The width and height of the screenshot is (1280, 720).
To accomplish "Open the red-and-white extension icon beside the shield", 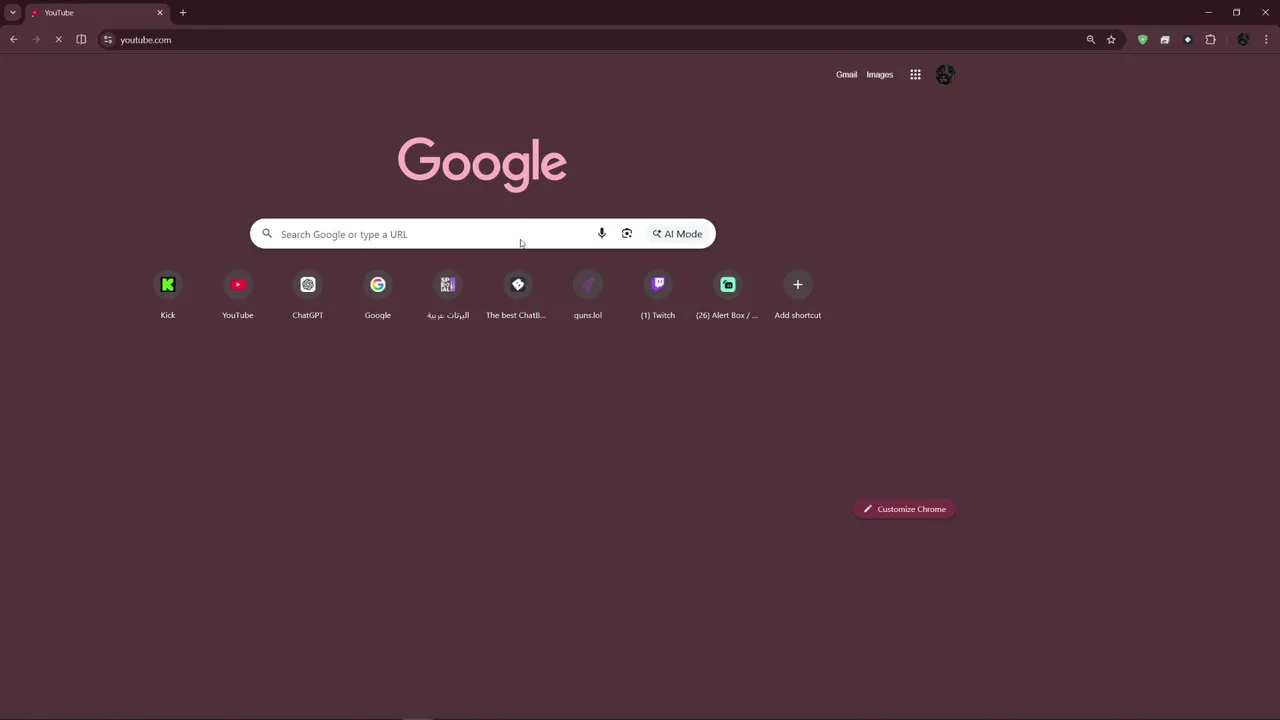I will click(x=1165, y=40).
